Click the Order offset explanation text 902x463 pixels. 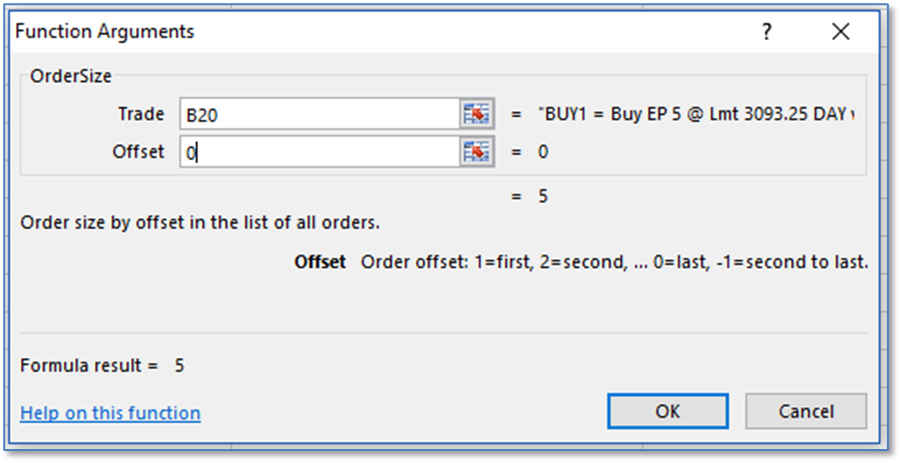pyautogui.click(x=614, y=262)
